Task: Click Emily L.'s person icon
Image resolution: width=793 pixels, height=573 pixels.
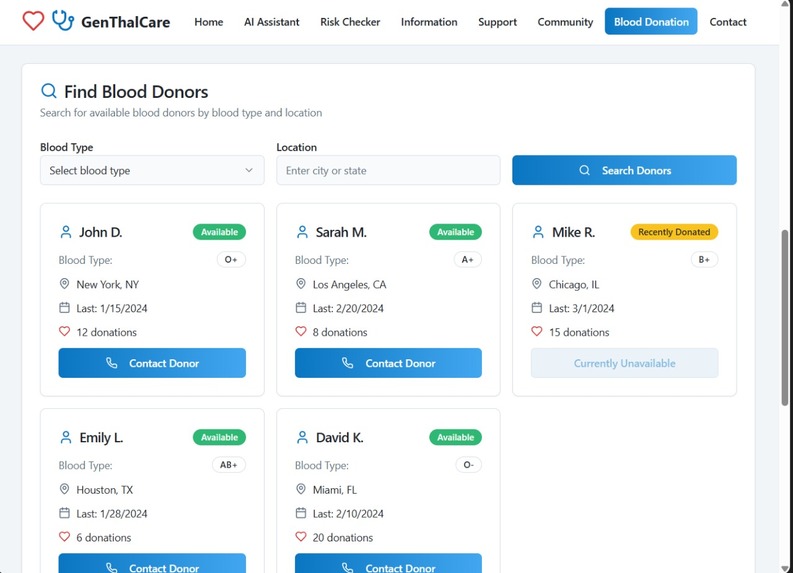Action: 66,437
